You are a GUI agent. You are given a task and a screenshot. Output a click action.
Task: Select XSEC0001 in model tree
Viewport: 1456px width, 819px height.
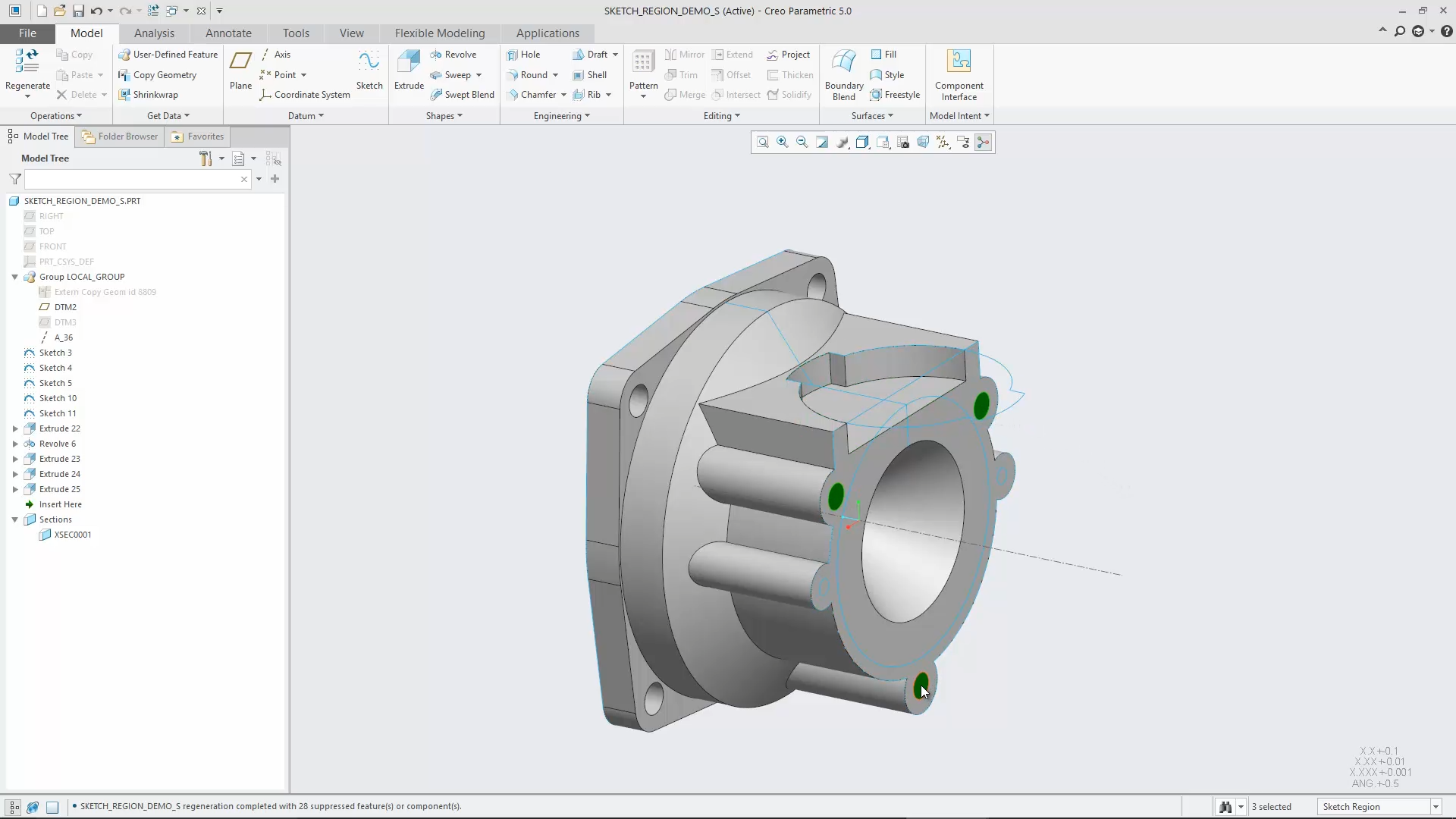73,535
